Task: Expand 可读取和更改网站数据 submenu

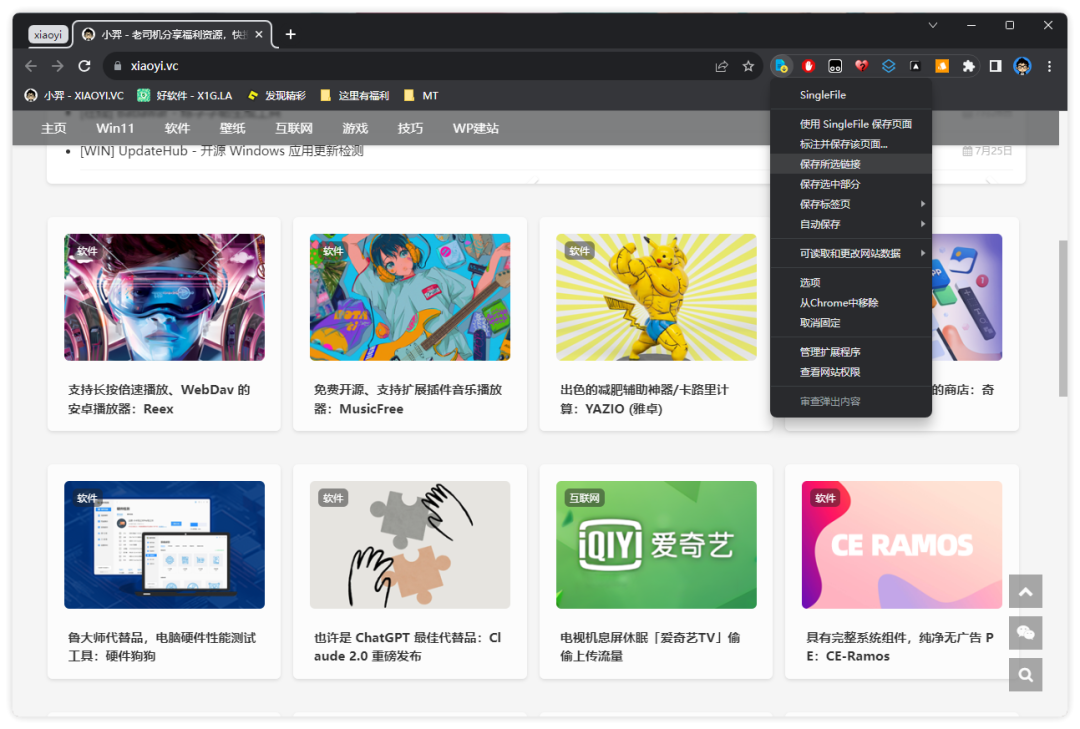Action: [851, 253]
